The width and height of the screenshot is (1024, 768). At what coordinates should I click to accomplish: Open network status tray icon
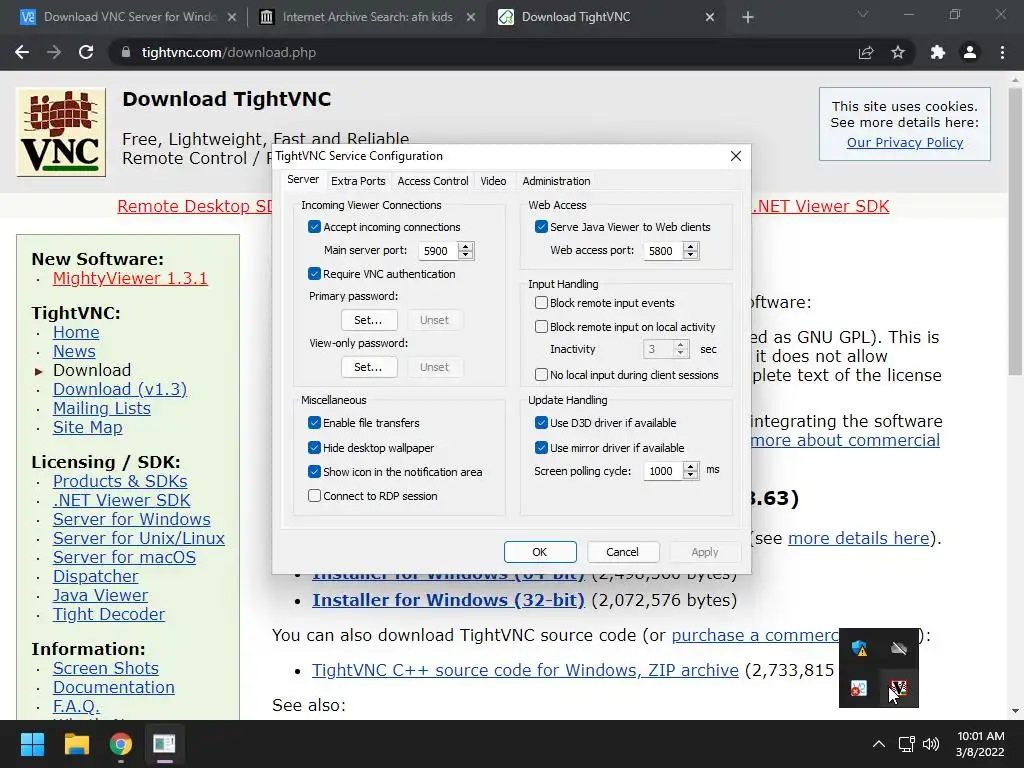(906, 744)
